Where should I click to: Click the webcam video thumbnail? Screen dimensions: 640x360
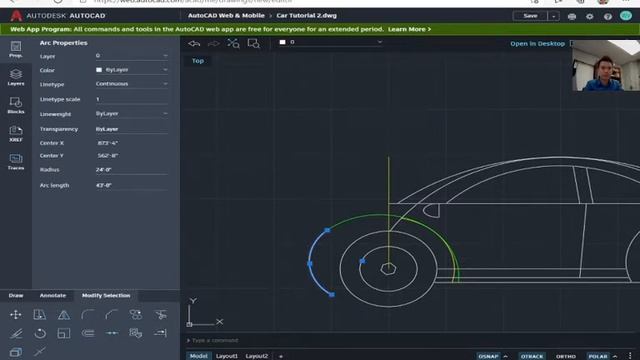[606, 65]
